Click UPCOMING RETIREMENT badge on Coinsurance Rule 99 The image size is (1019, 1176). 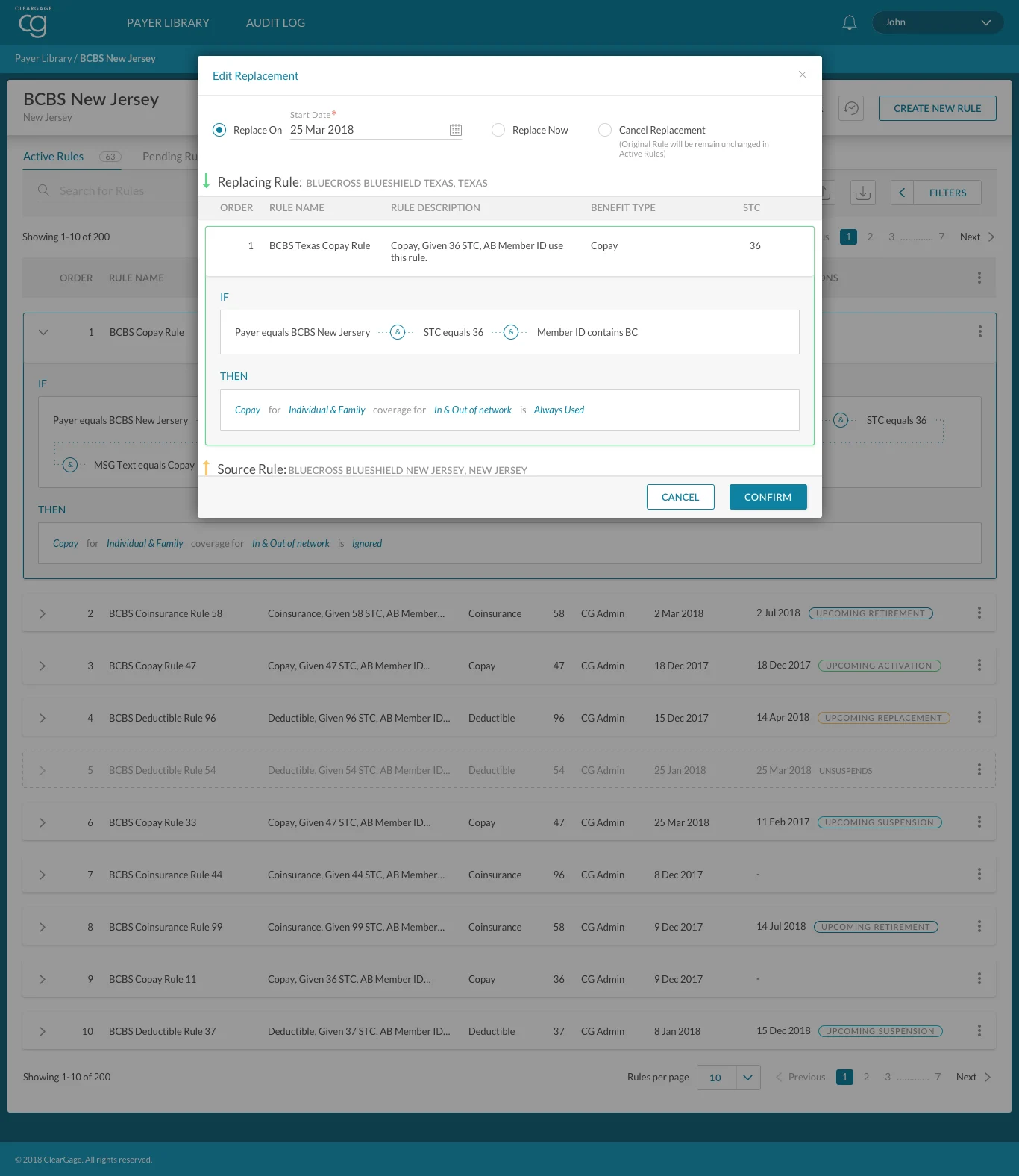click(x=876, y=927)
